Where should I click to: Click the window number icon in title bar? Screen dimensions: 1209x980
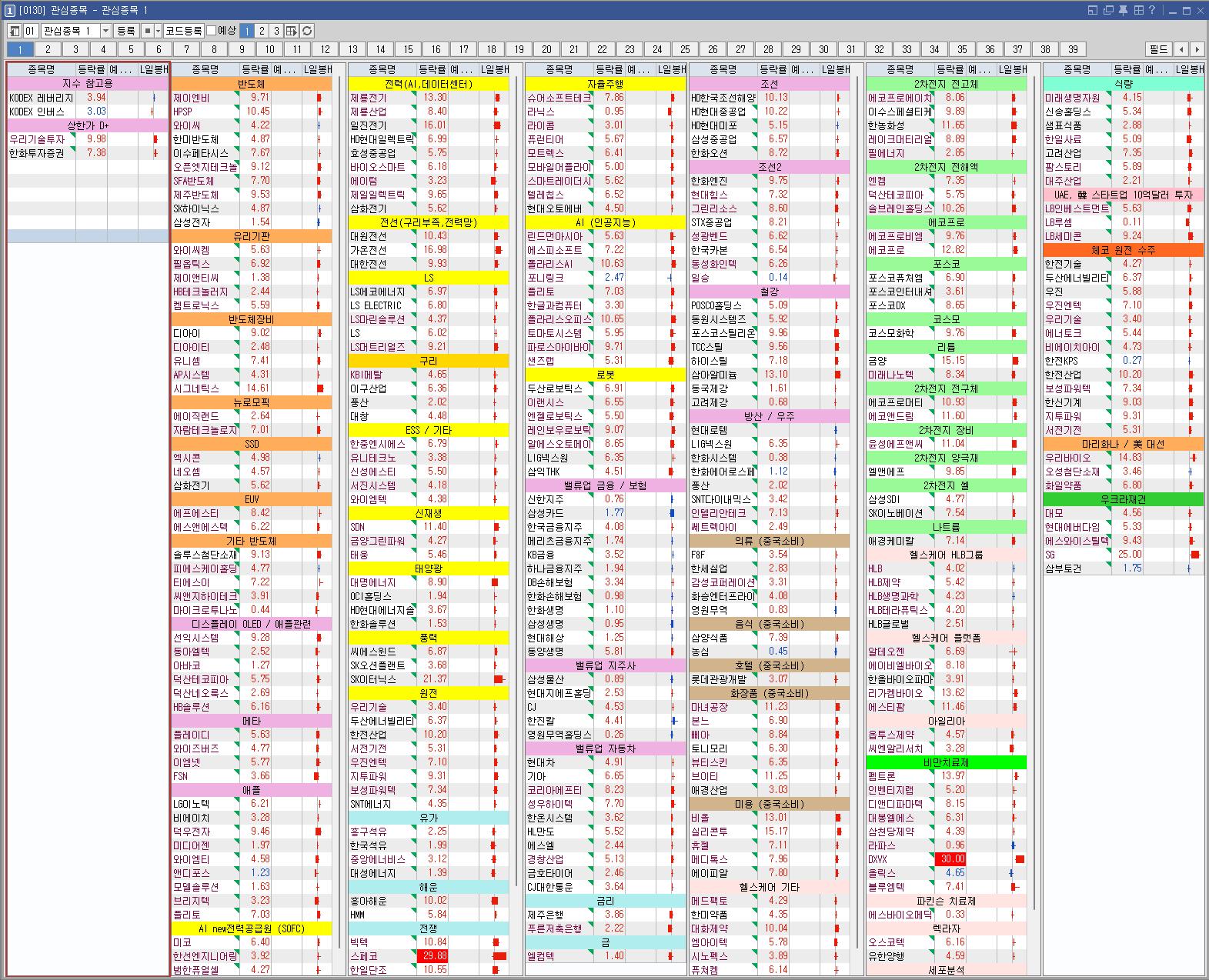(9, 10)
